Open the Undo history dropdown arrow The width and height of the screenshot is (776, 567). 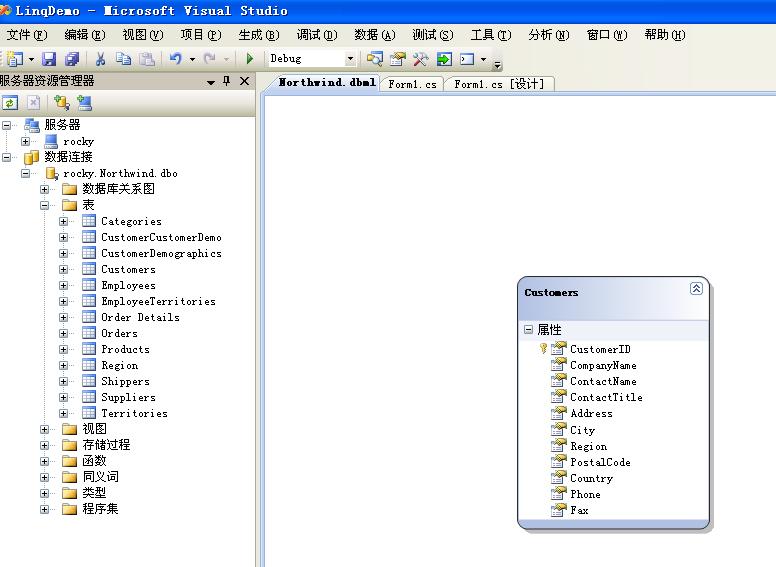(192, 59)
